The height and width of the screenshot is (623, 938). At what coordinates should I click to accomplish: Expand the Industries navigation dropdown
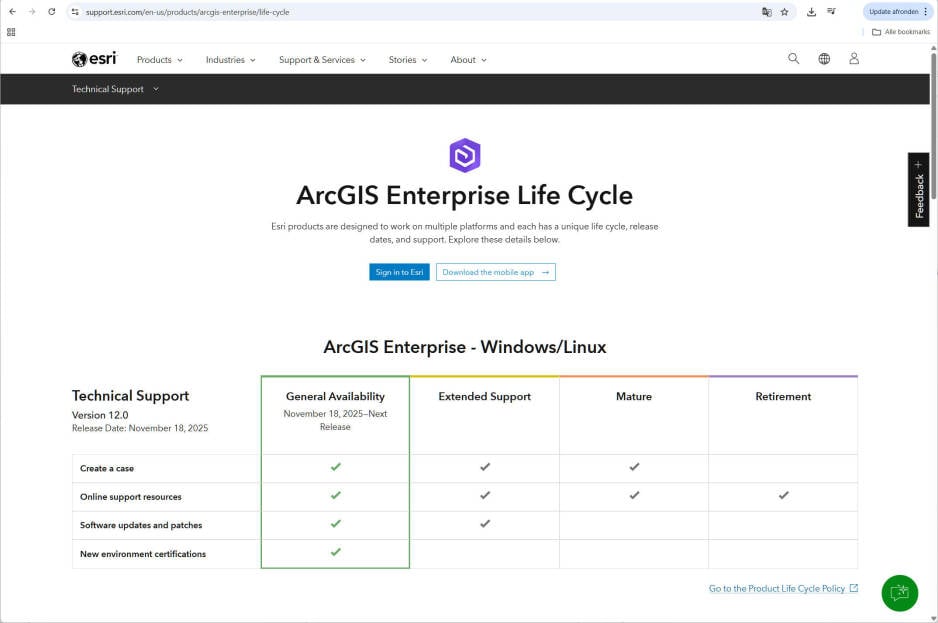tap(230, 60)
